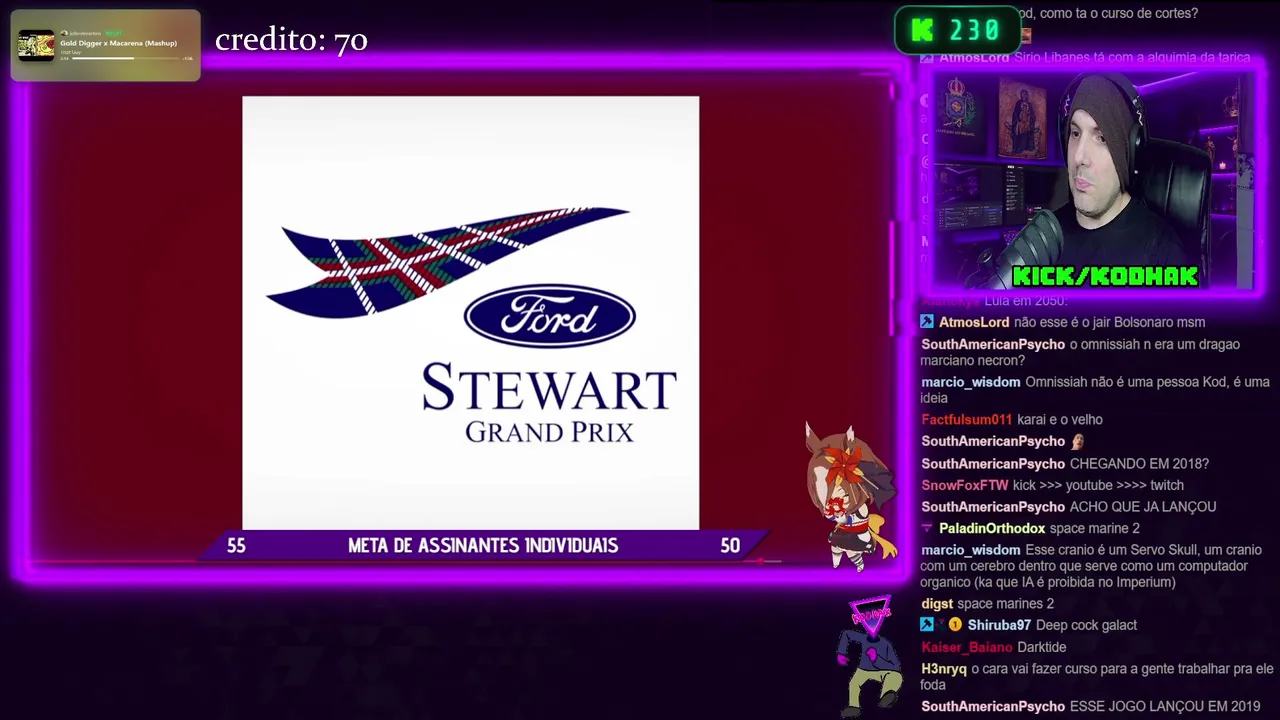The image size is (1280, 720).
Task: Click the username Kaiser_Baiano
Action: pyautogui.click(x=967, y=647)
